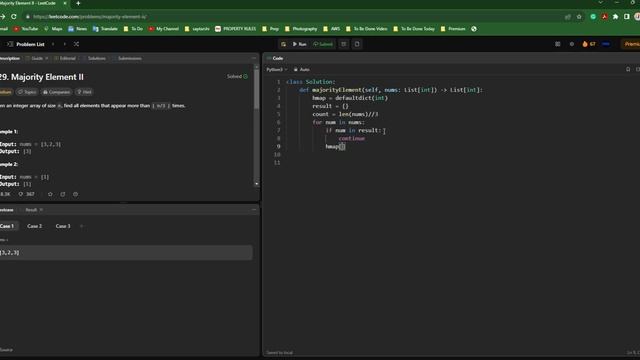Star this problem as favorite
640x360 pixels.
coord(50,194)
